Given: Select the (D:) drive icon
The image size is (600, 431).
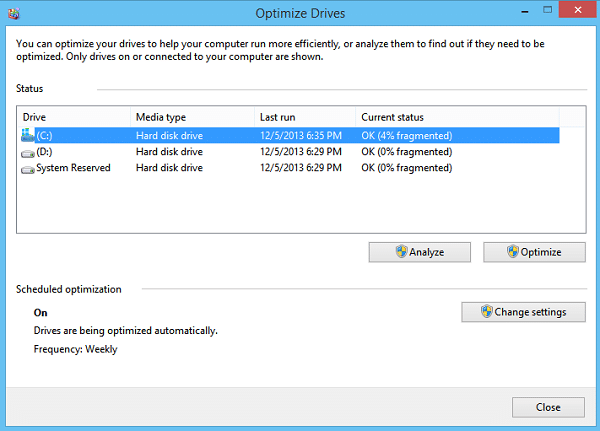Looking at the screenshot, I should coord(28,153).
